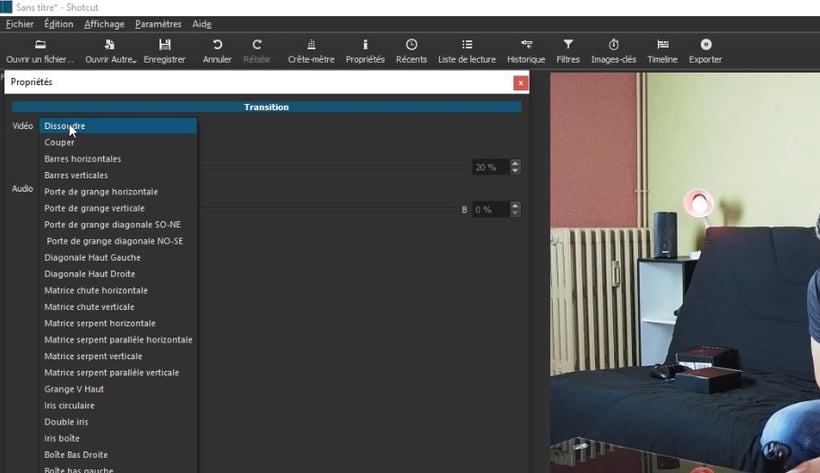The height and width of the screenshot is (473, 820).
Task: Close the Propriétés panel
Action: 520,83
